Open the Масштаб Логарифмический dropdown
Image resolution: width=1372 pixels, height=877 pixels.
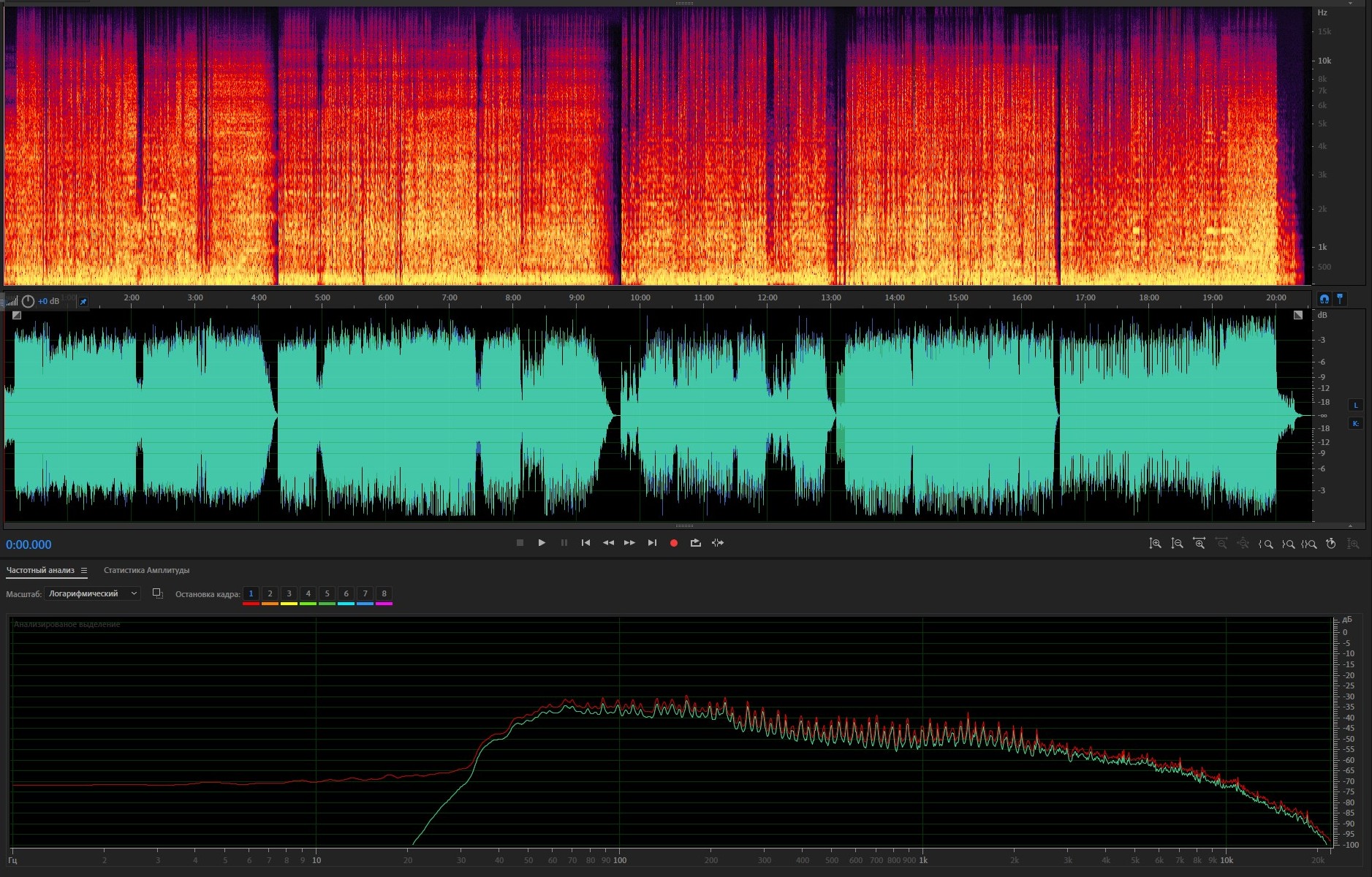pyautogui.click(x=92, y=593)
